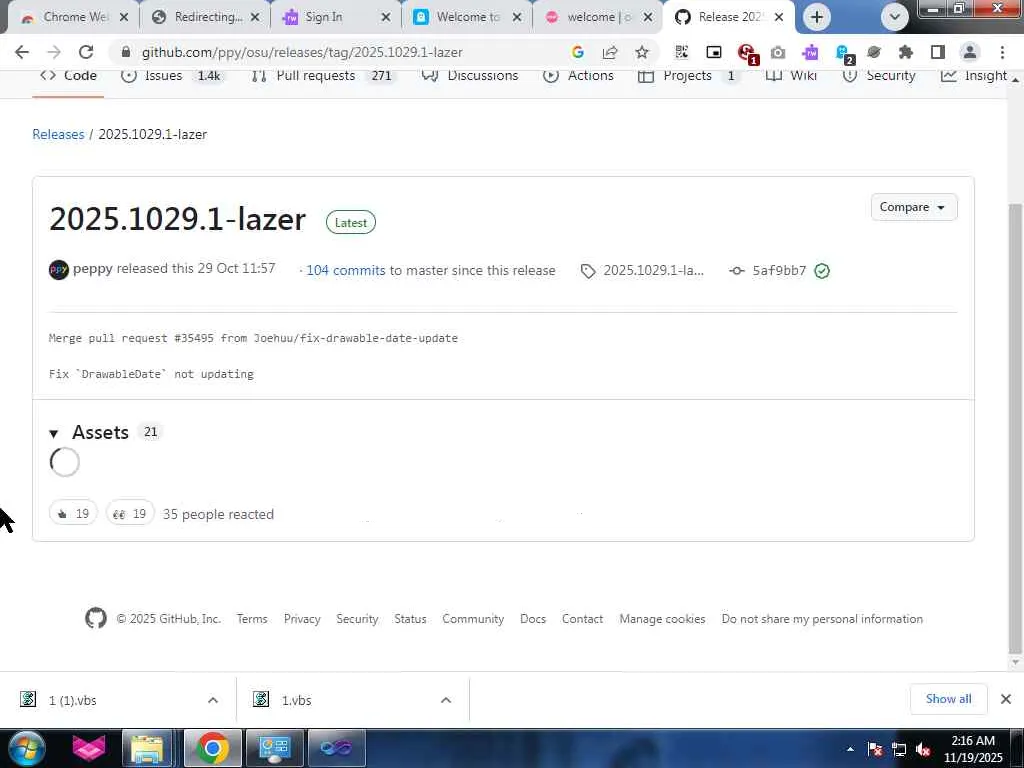1024x768 pixels.
Task: Open the Windows Start button
Action: tap(25, 748)
